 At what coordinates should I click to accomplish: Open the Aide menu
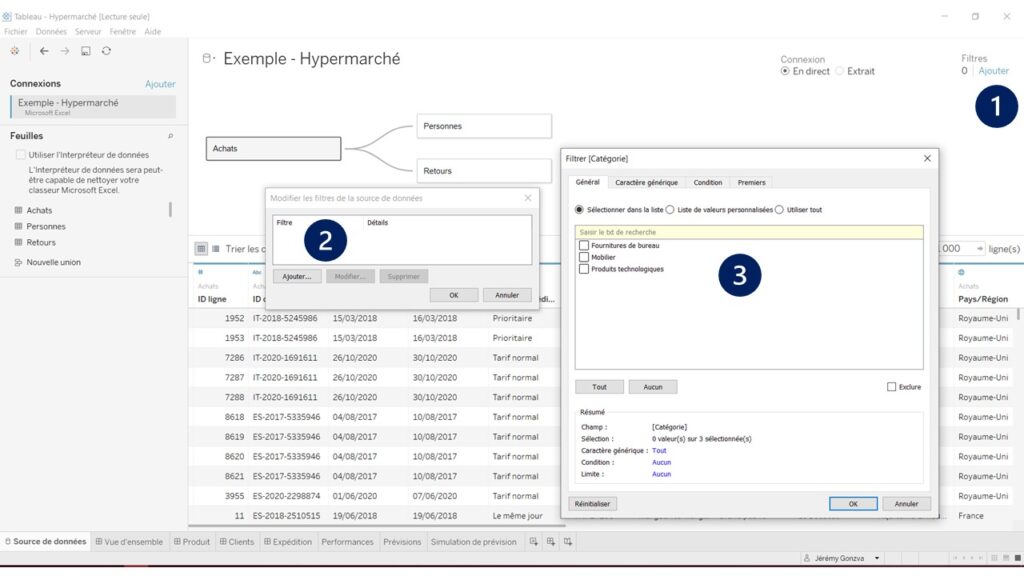coord(153,31)
